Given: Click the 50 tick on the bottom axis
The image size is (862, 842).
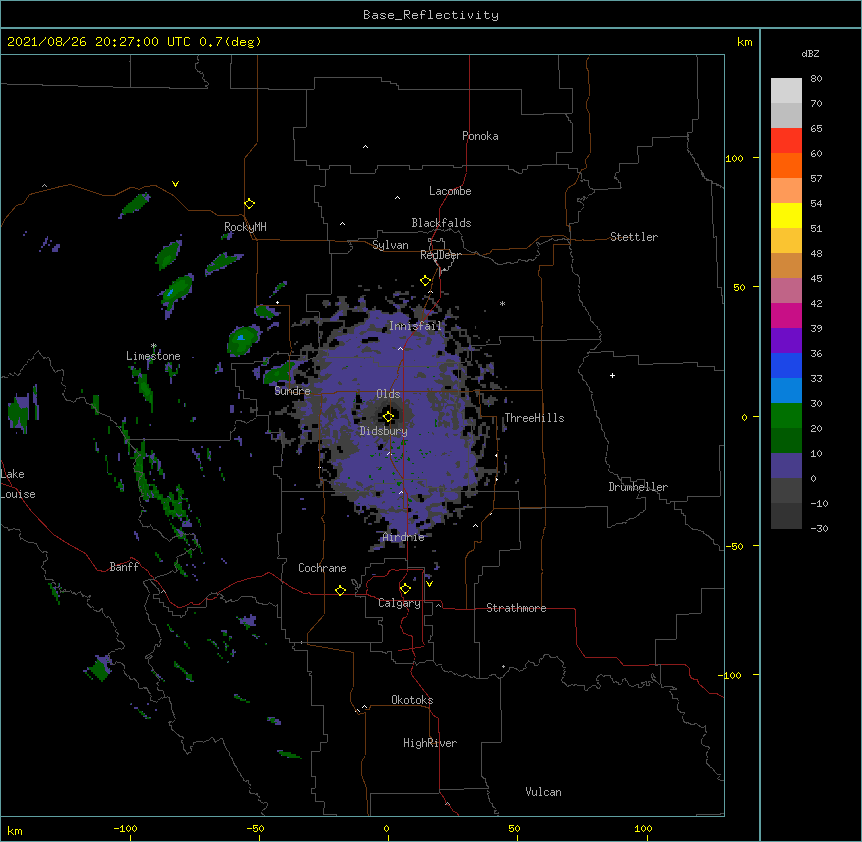Looking at the screenshot, I should click(514, 829).
